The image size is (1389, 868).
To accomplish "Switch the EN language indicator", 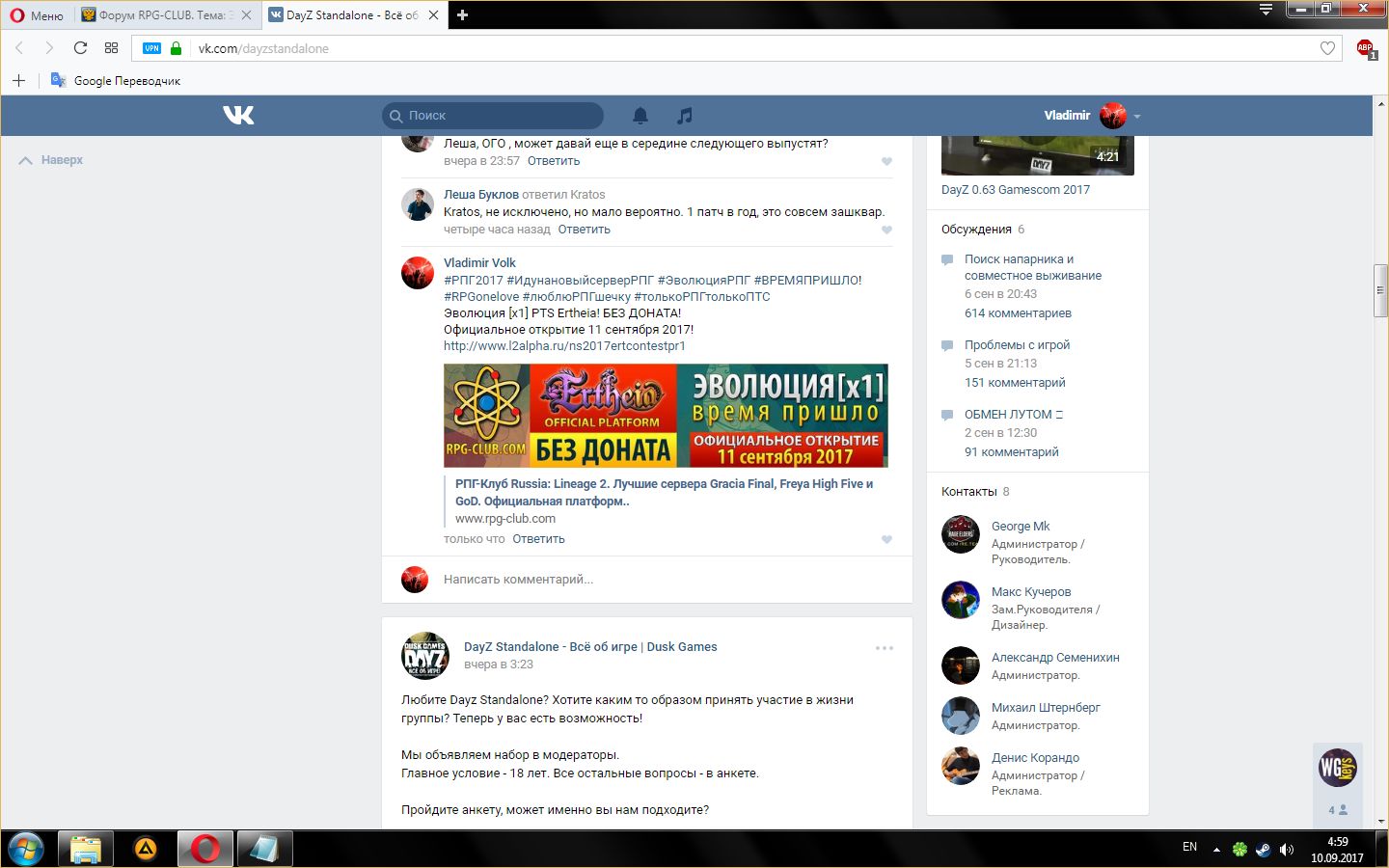I will tap(1189, 847).
